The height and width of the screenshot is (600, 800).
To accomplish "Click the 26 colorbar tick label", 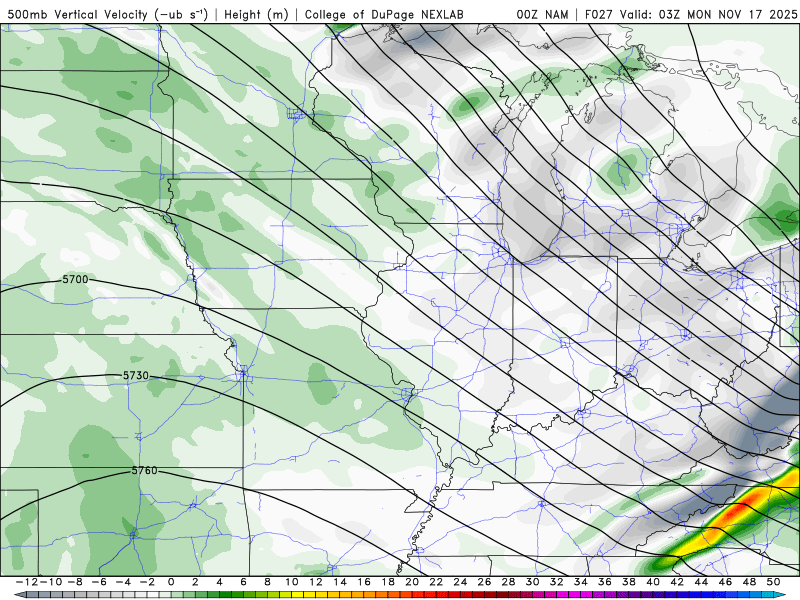I will click(x=484, y=582).
